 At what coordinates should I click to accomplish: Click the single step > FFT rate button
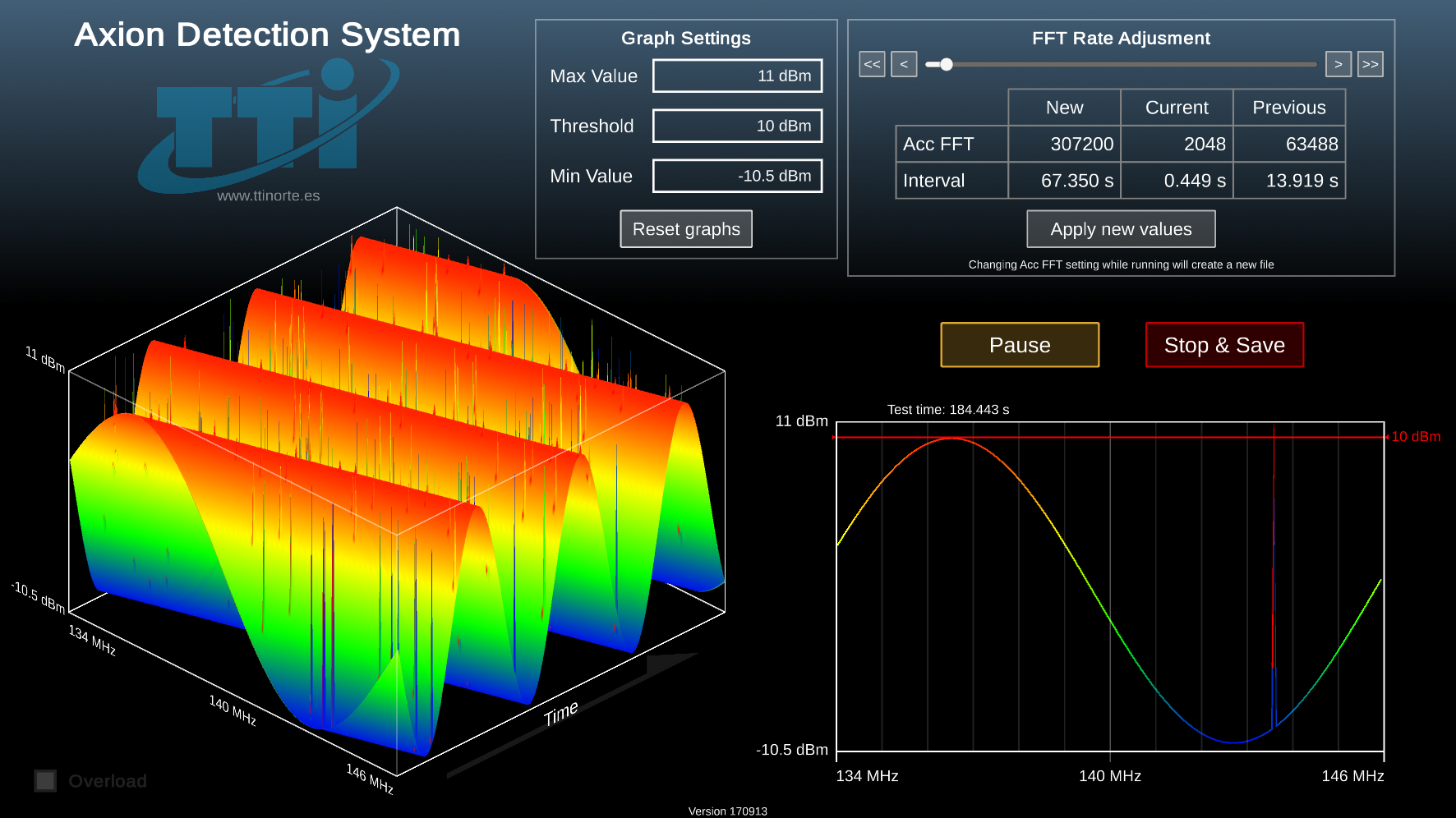[1339, 64]
